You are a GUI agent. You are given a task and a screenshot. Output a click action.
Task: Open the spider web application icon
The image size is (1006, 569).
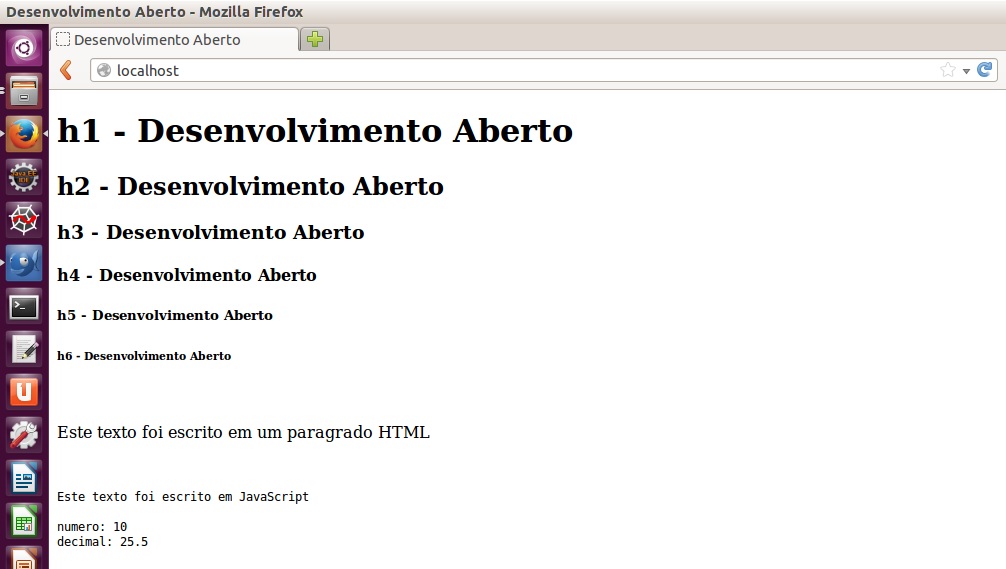point(24,220)
